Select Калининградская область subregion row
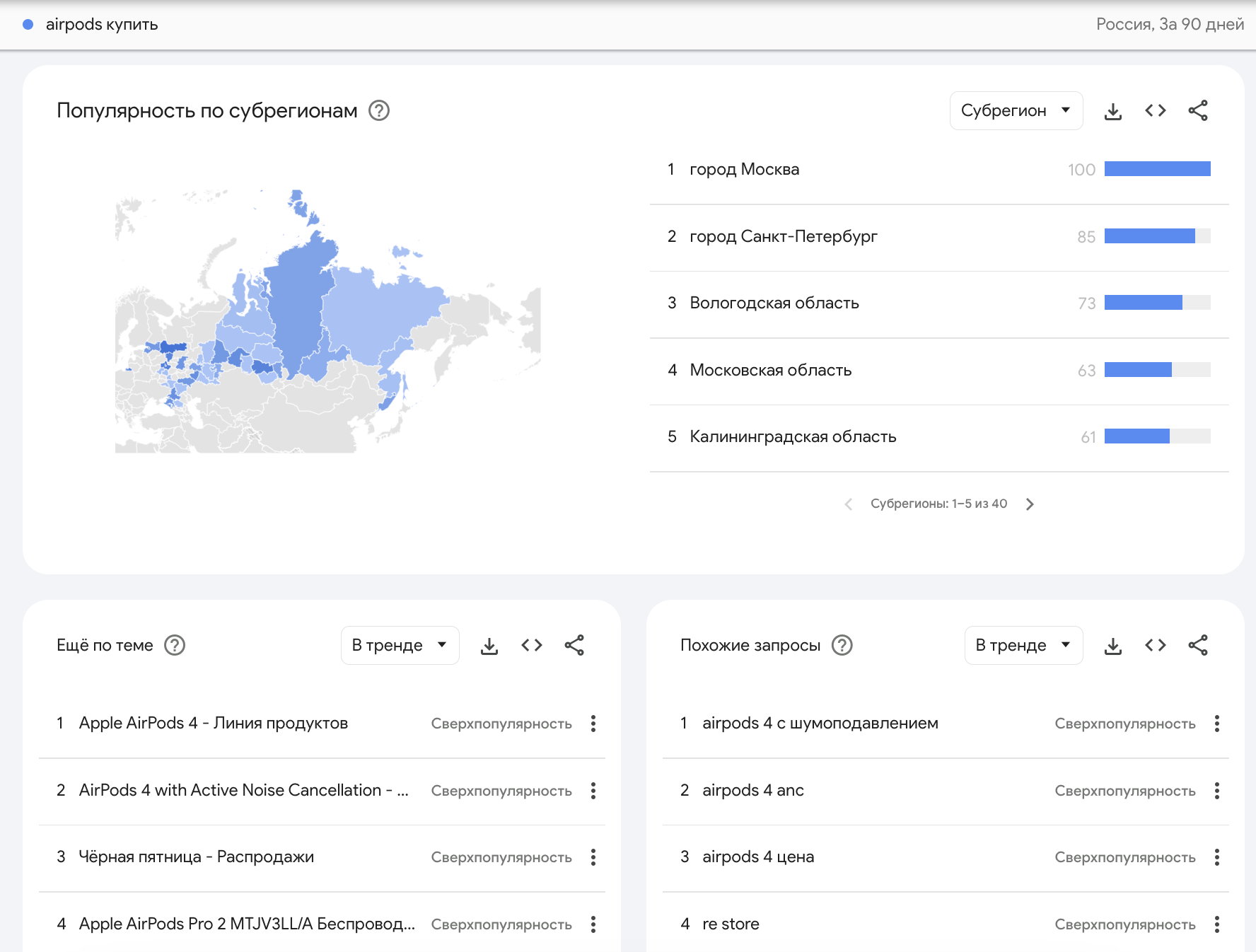1256x952 pixels. (939, 437)
